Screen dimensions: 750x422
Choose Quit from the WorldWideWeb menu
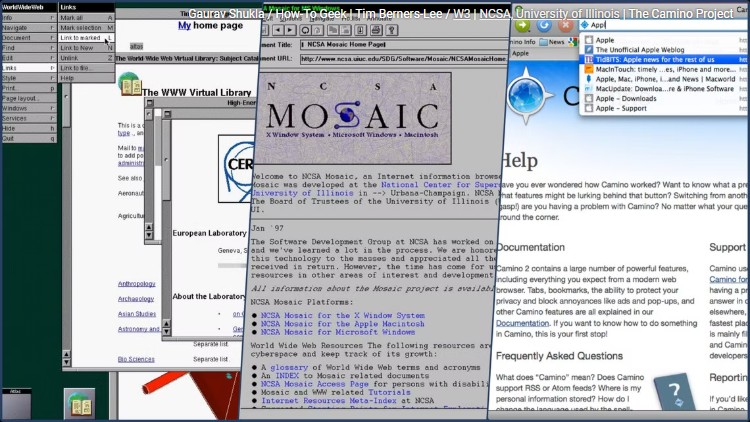click(x=29, y=138)
